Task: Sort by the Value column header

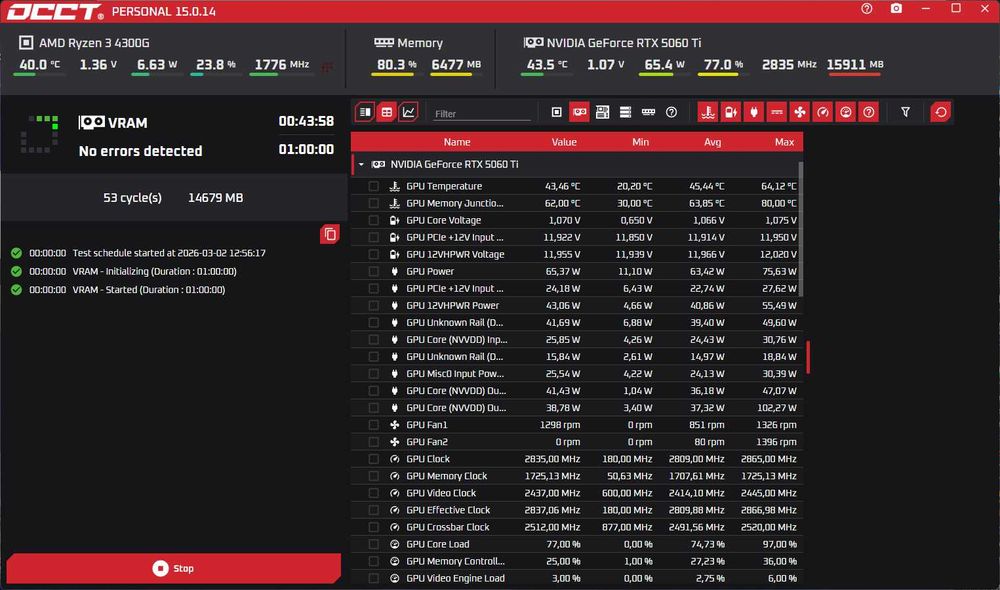Action: point(564,142)
